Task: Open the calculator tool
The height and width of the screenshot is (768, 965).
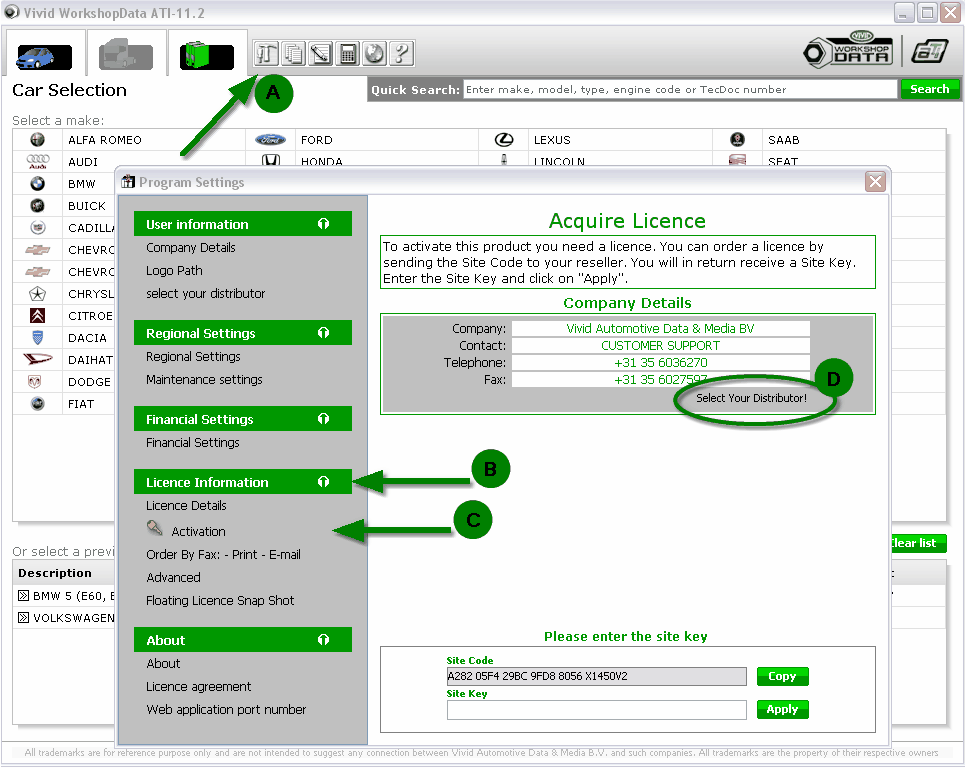Action: (348, 54)
